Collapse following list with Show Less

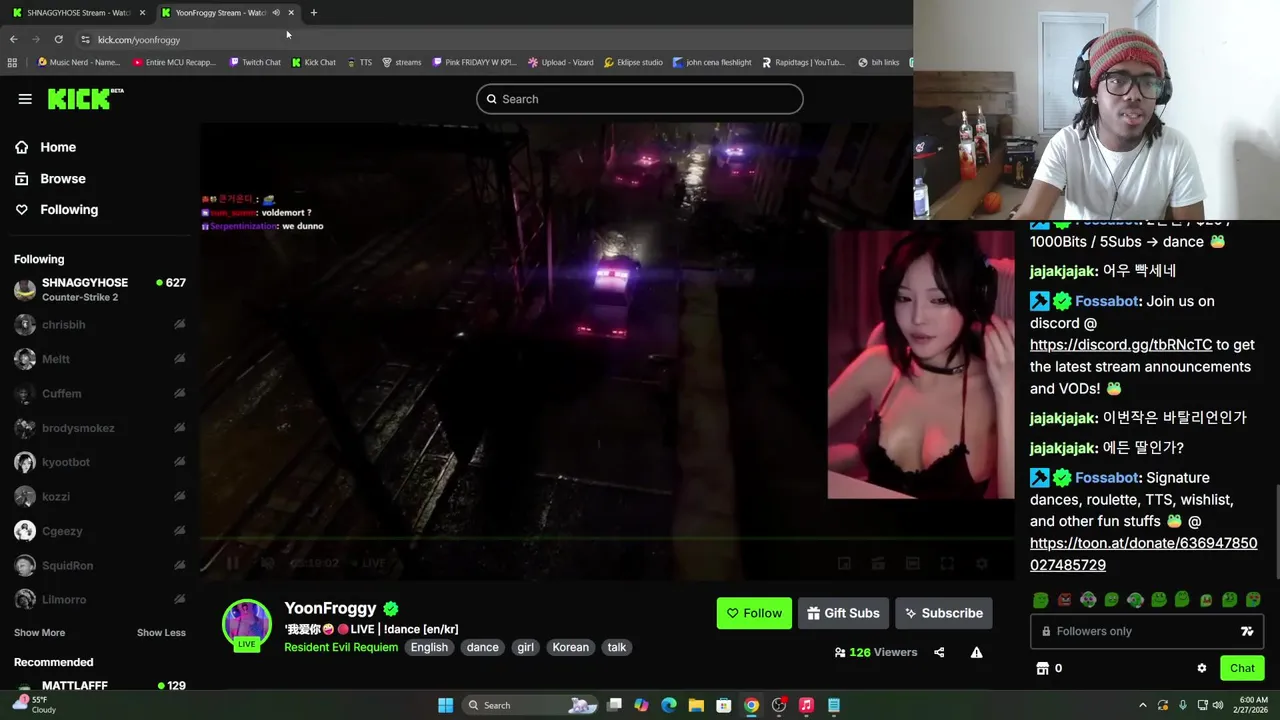(x=161, y=632)
